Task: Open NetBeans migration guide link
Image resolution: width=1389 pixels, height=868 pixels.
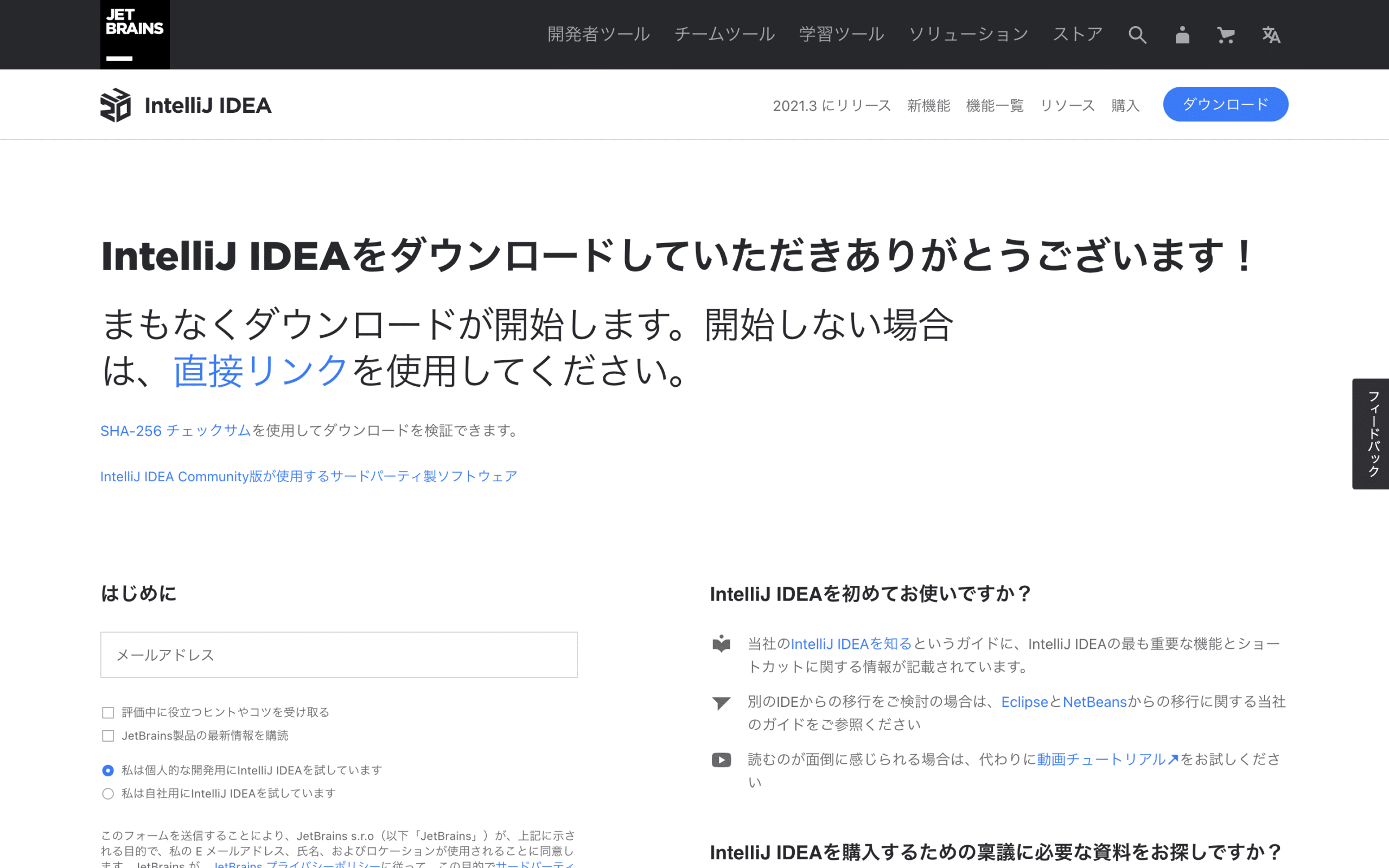Action: point(1094,702)
